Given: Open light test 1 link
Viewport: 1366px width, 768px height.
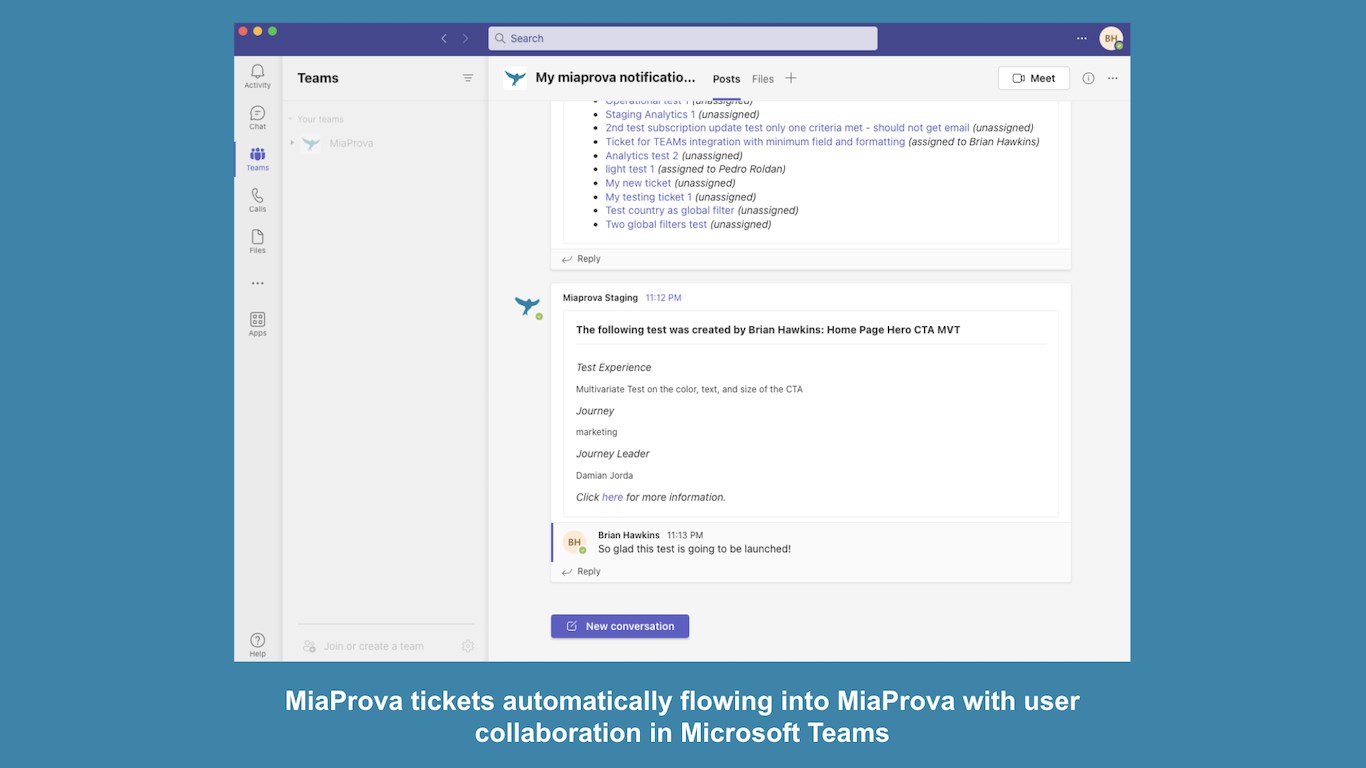Looking at the screenshot, I should [x=630, y=169].
